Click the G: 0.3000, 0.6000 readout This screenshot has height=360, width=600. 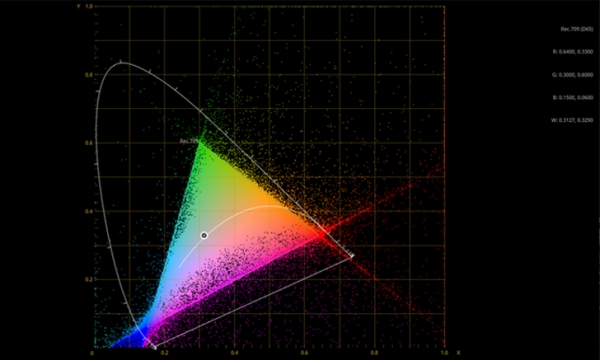tap(573, 75)
